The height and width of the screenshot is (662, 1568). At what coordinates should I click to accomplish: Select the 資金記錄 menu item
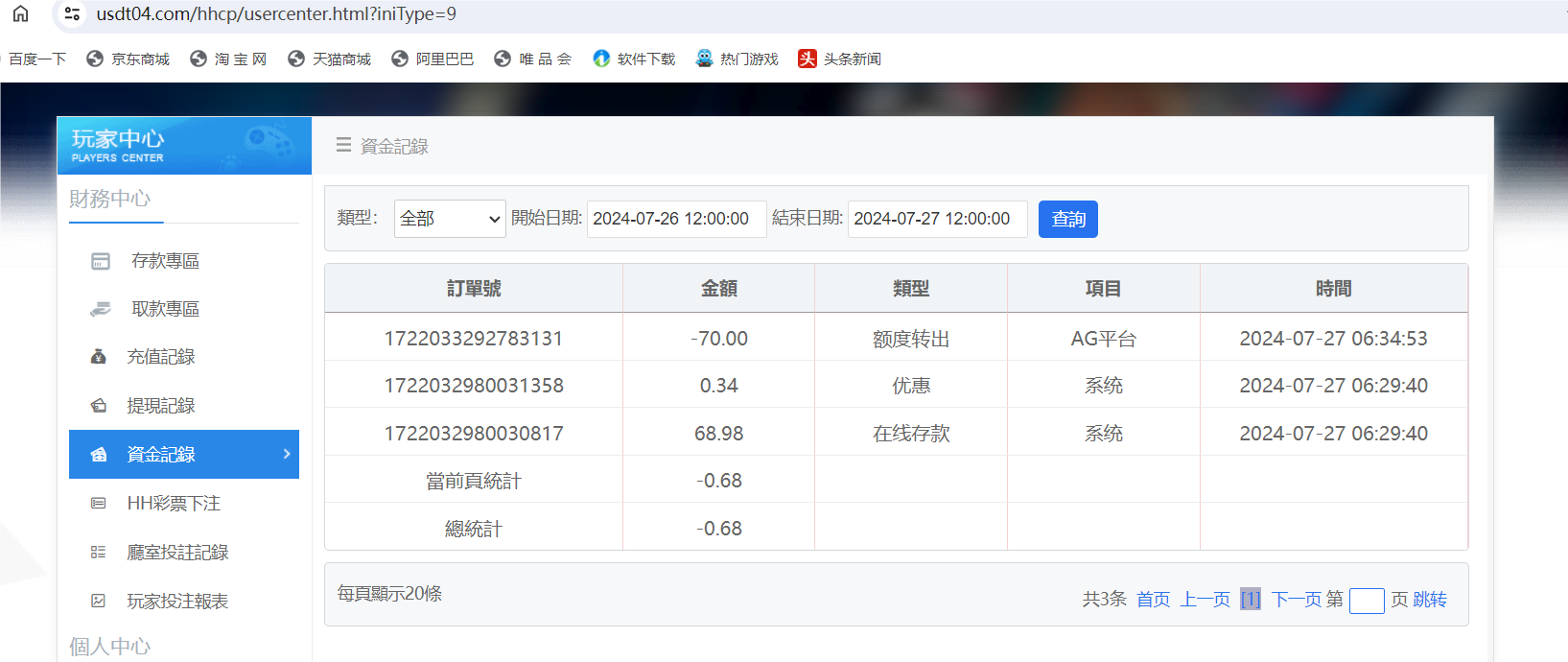(x=161, y=455)
